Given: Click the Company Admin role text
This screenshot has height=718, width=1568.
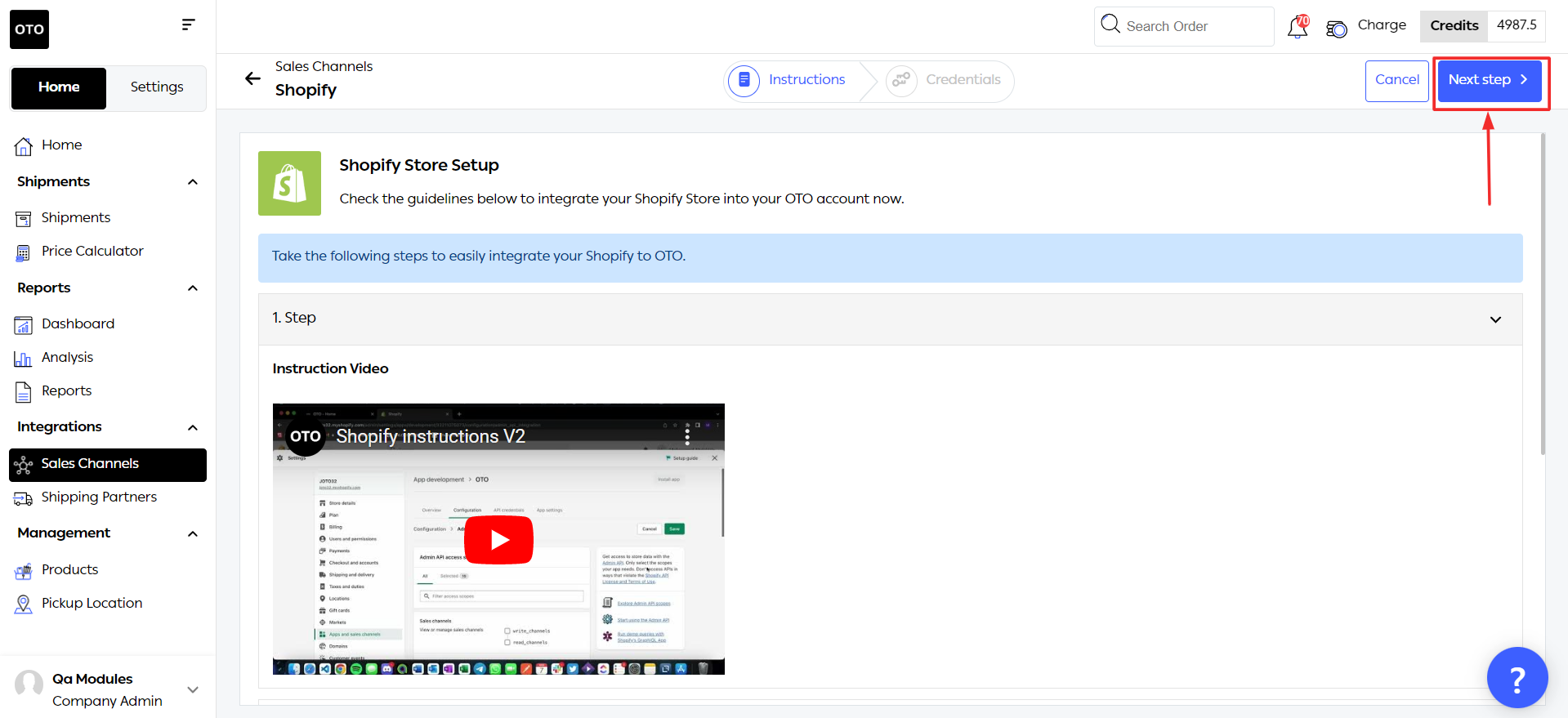Looking at the screenshot, I should (107, 702).
